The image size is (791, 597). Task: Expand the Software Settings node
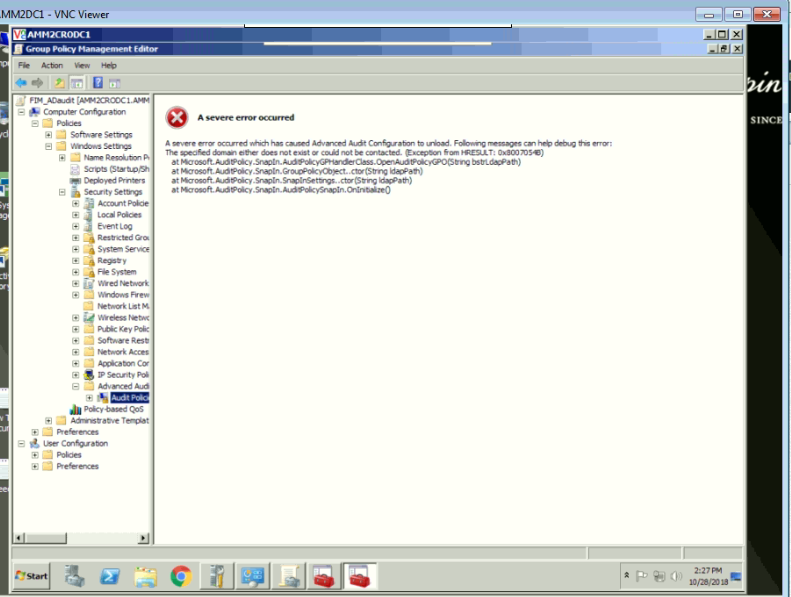click(48, 135)
